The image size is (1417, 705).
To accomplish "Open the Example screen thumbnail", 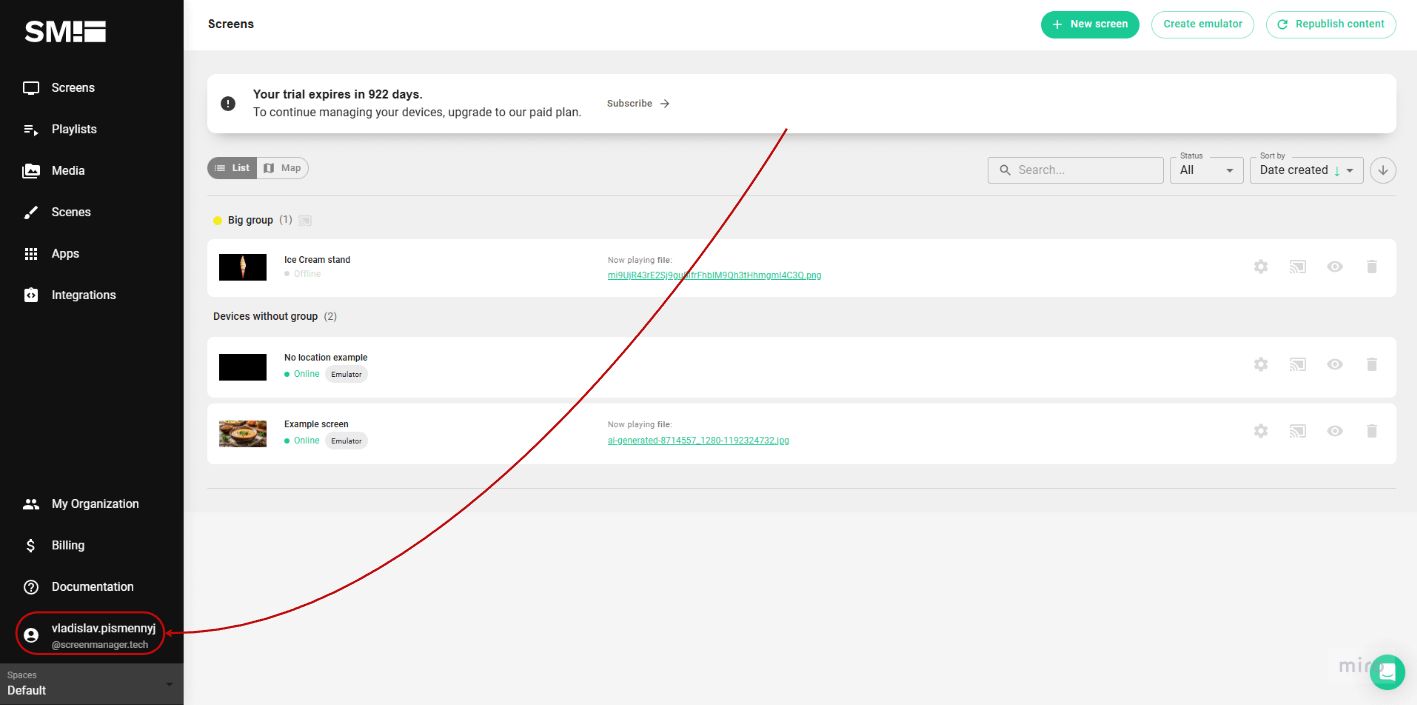I will click(x=243, y=433).
